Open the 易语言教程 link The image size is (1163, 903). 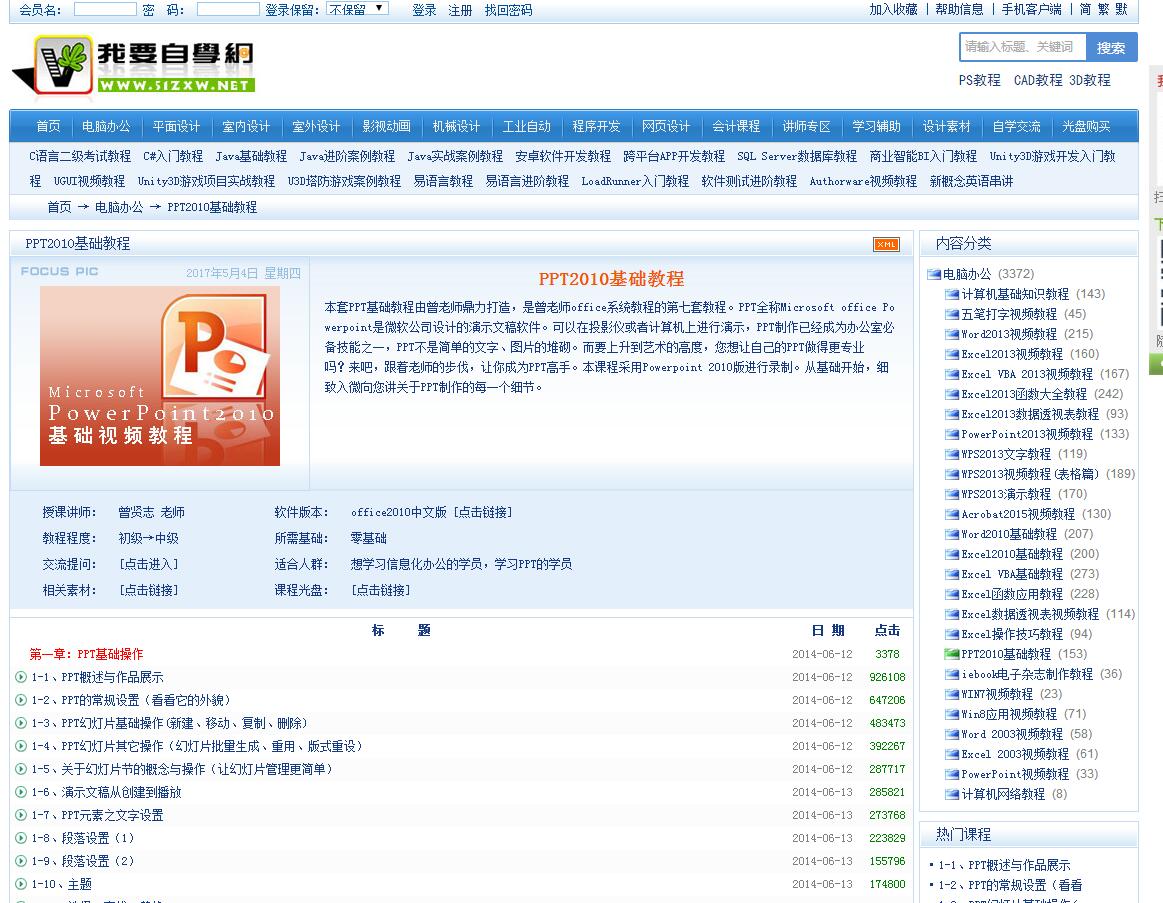tap(443, 181)
